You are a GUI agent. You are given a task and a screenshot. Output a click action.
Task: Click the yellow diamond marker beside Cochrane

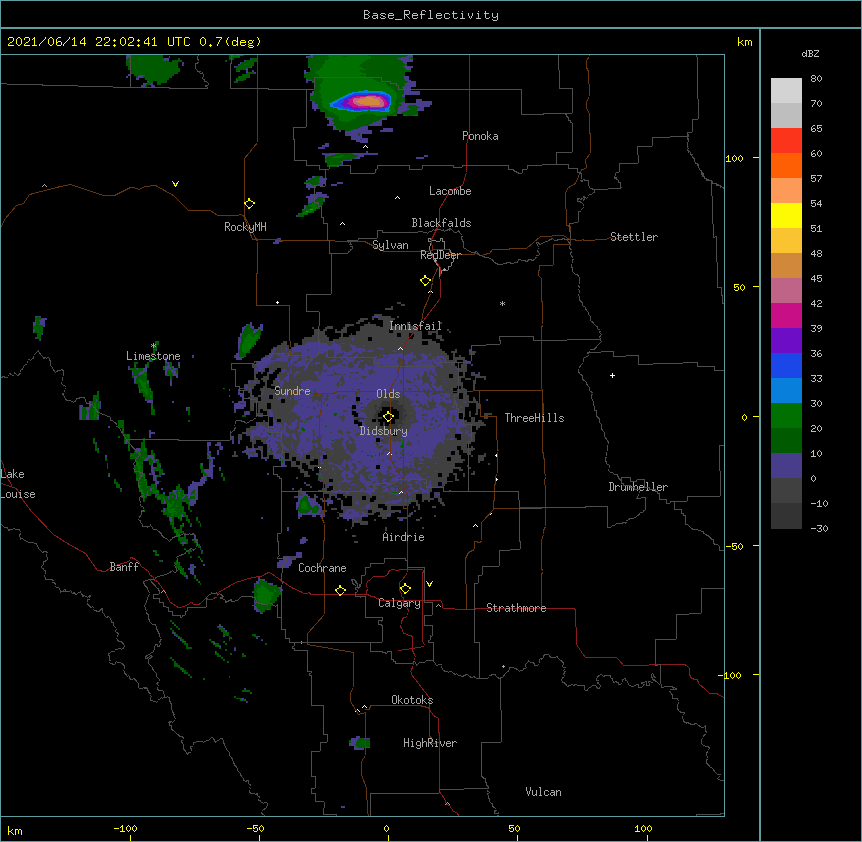[340, 590]
